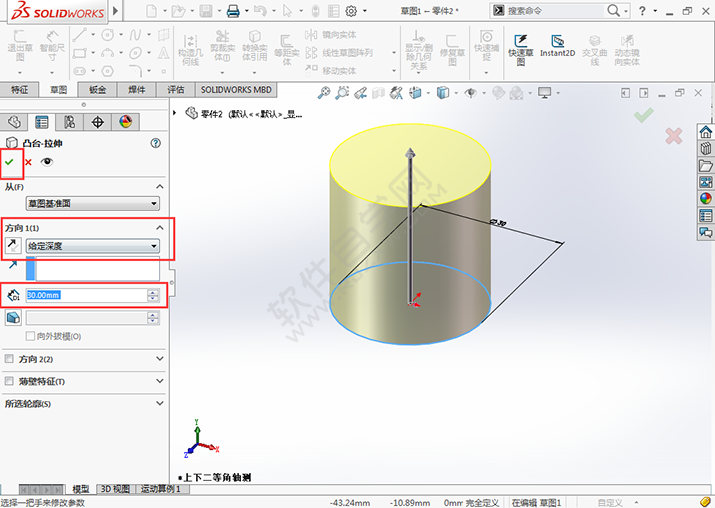Viewport: 715px width, 508px height.
Task: Open the PropertyManager help question mark
Action: click(x=156, y=143)
